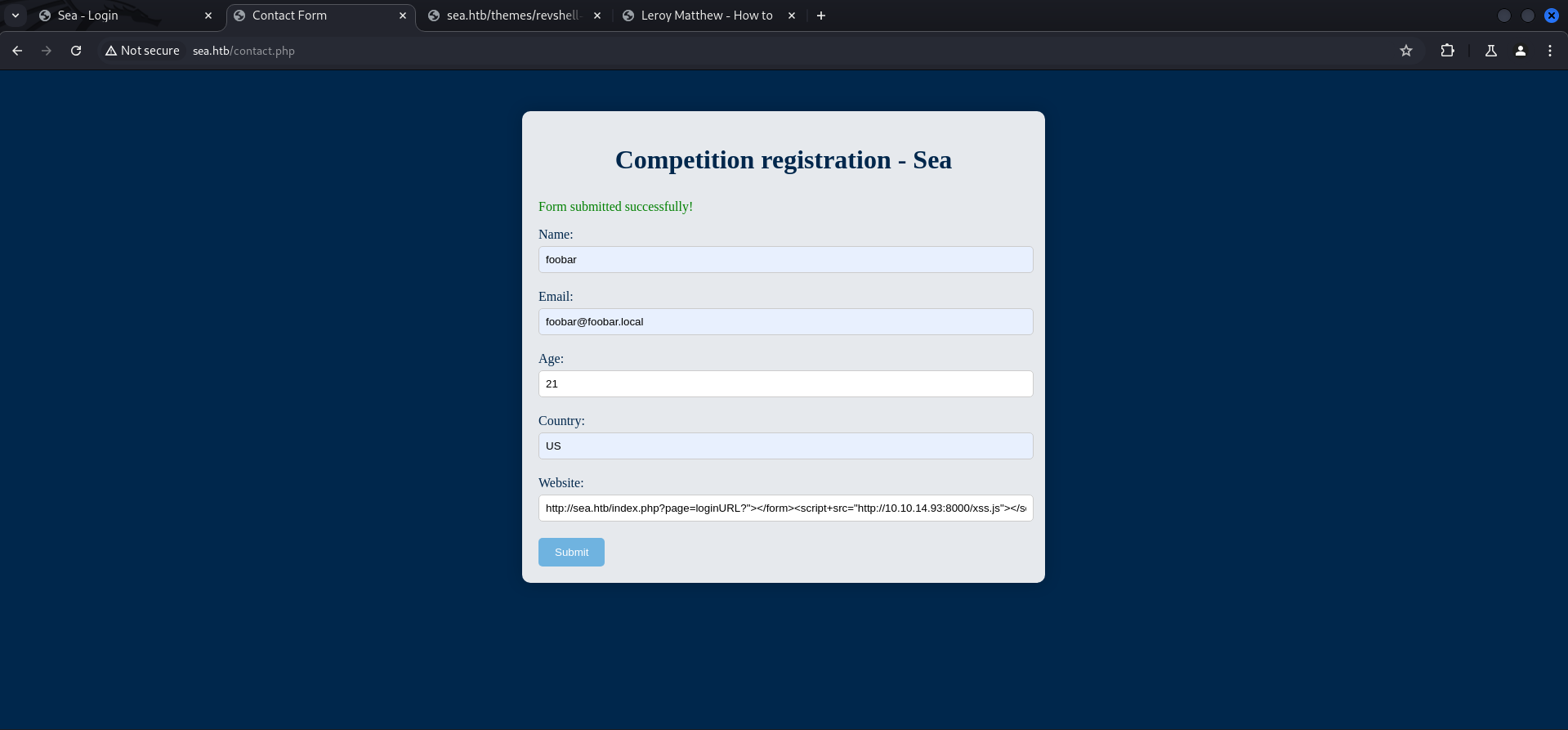Click the Not secure site info chip
The image size is (1568, 730).
142,51
